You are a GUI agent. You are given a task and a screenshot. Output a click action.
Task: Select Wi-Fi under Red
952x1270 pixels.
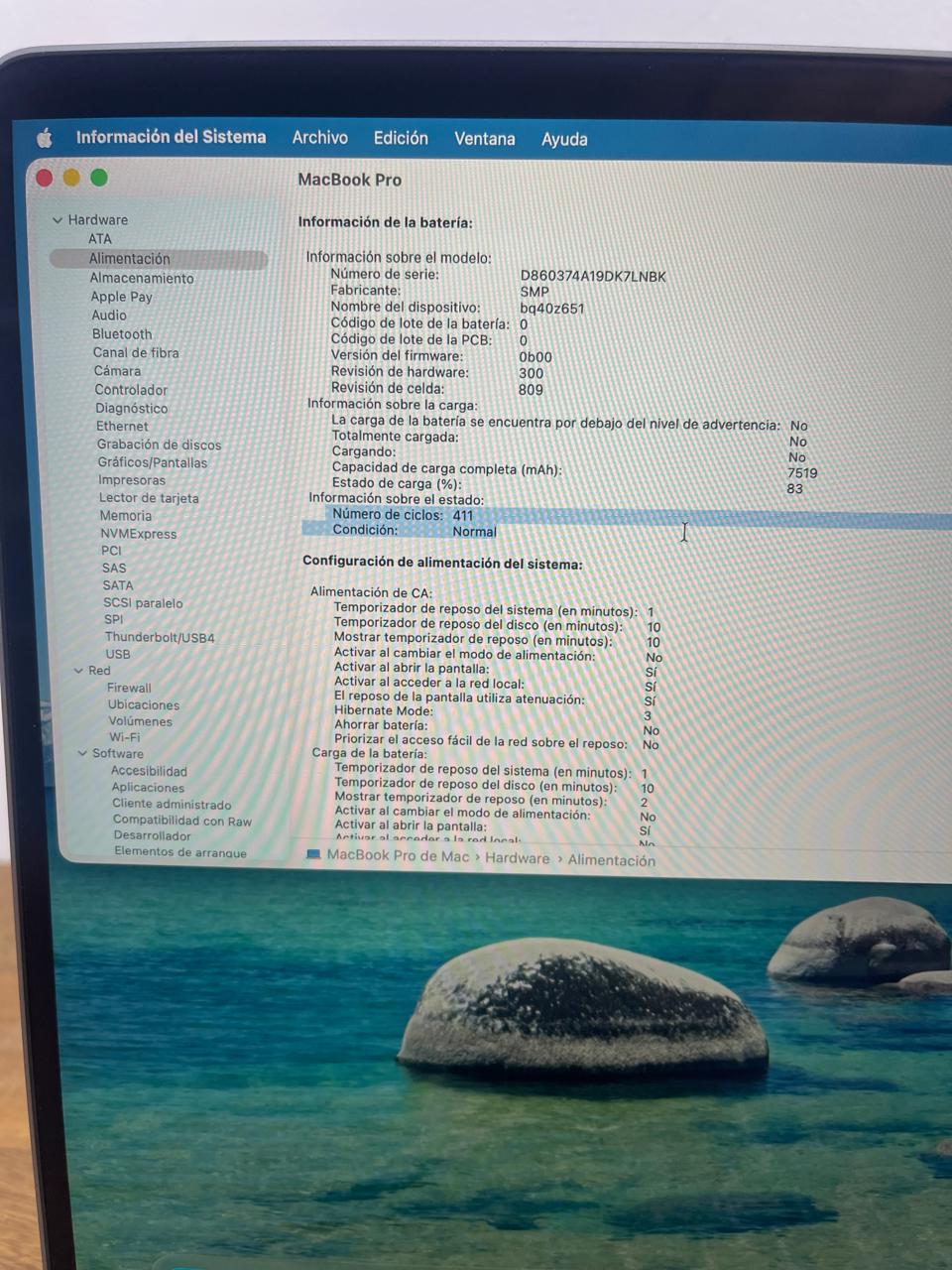pos(125,737)
